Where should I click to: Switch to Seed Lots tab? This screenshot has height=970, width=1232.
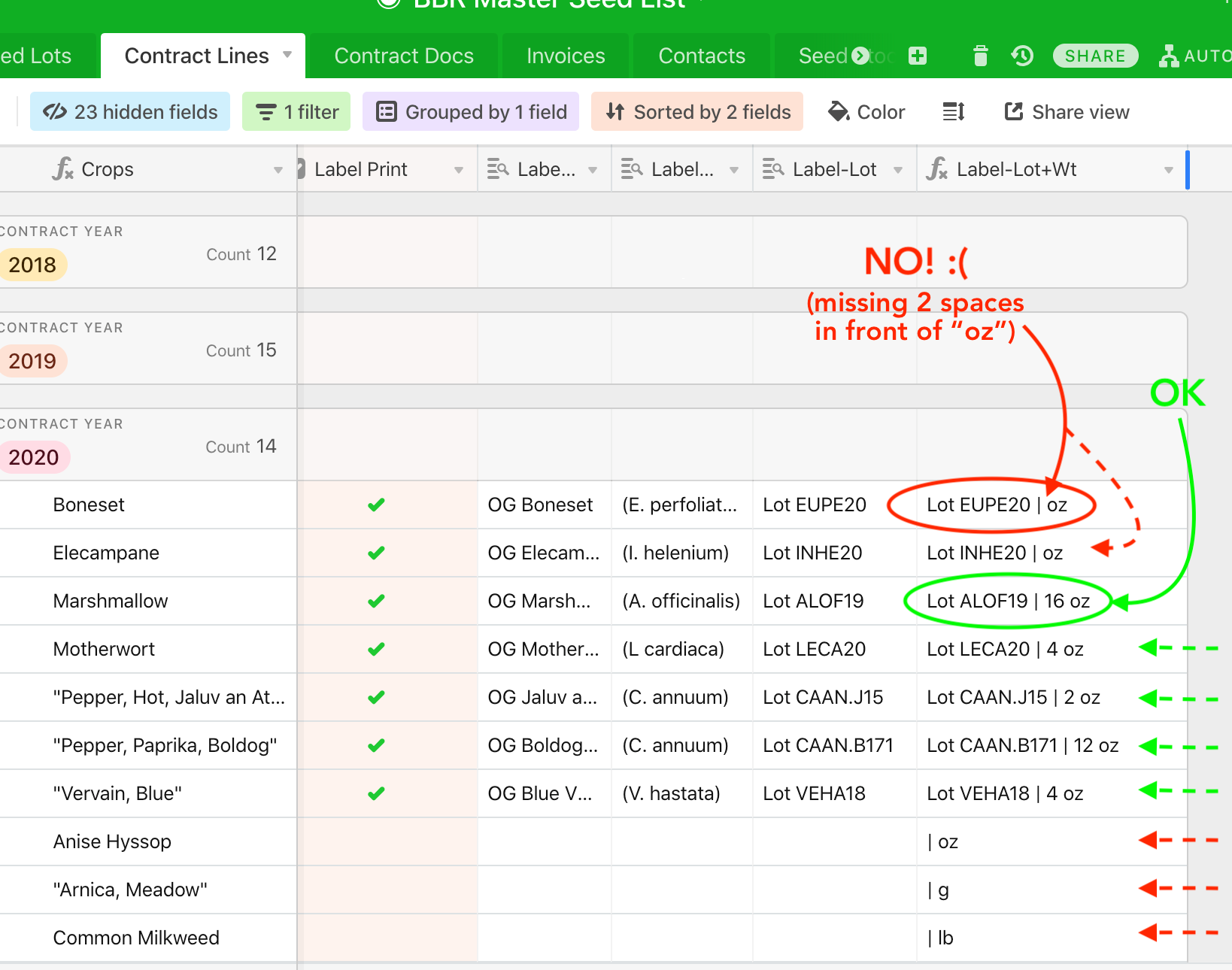coord(47,56)
